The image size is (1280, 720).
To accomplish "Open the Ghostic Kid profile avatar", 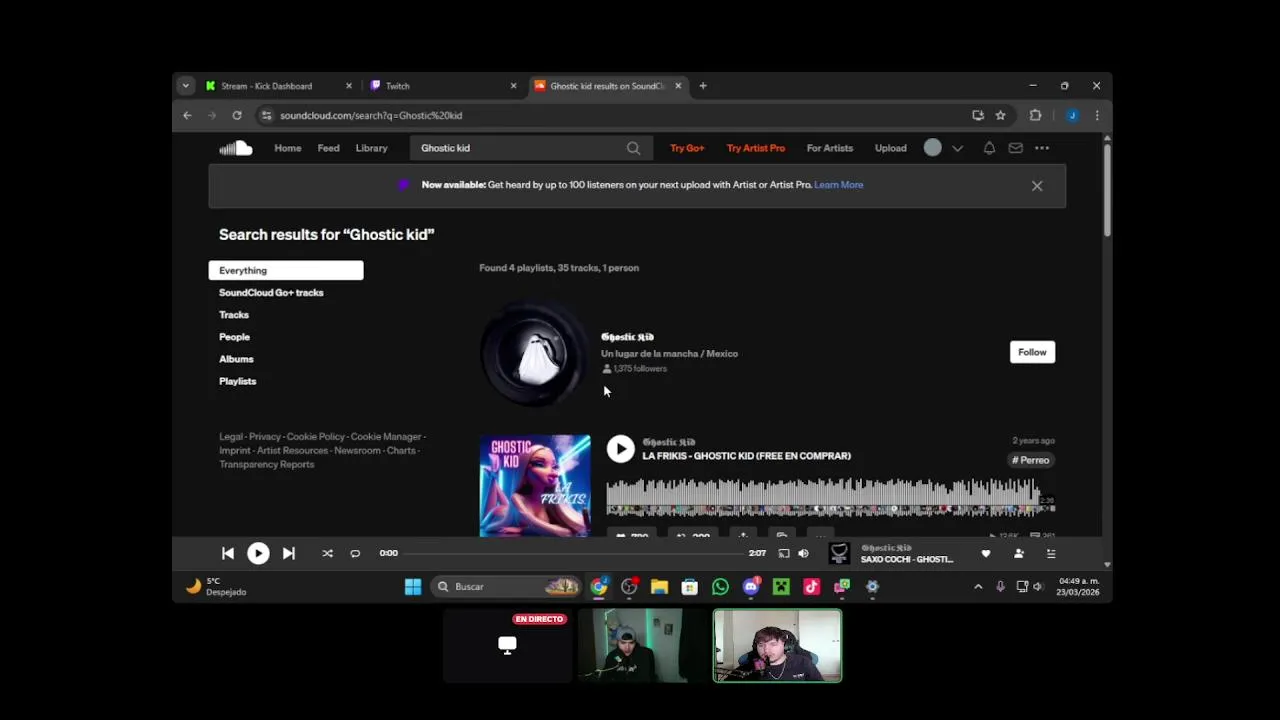I will 534,353.
